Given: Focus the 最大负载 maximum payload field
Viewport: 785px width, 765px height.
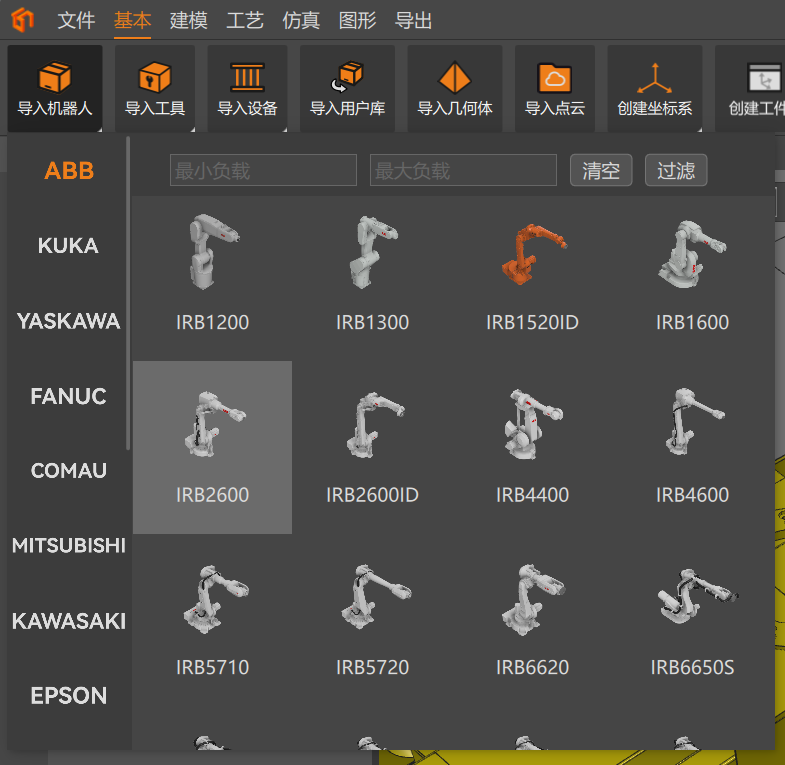Looking at the screenshot, I should pos(463,170).
